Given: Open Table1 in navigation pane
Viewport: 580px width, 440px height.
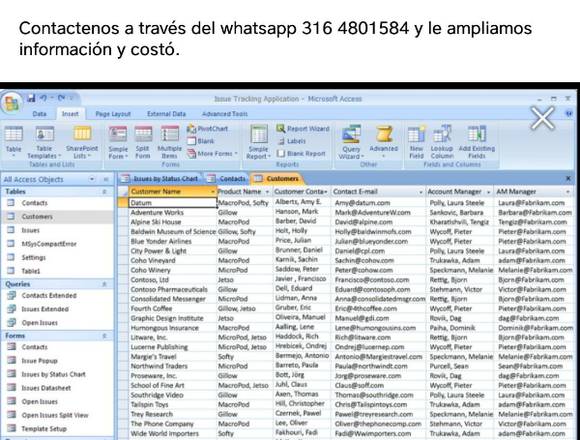Looking at the screenshot, I should pos(31,271).
